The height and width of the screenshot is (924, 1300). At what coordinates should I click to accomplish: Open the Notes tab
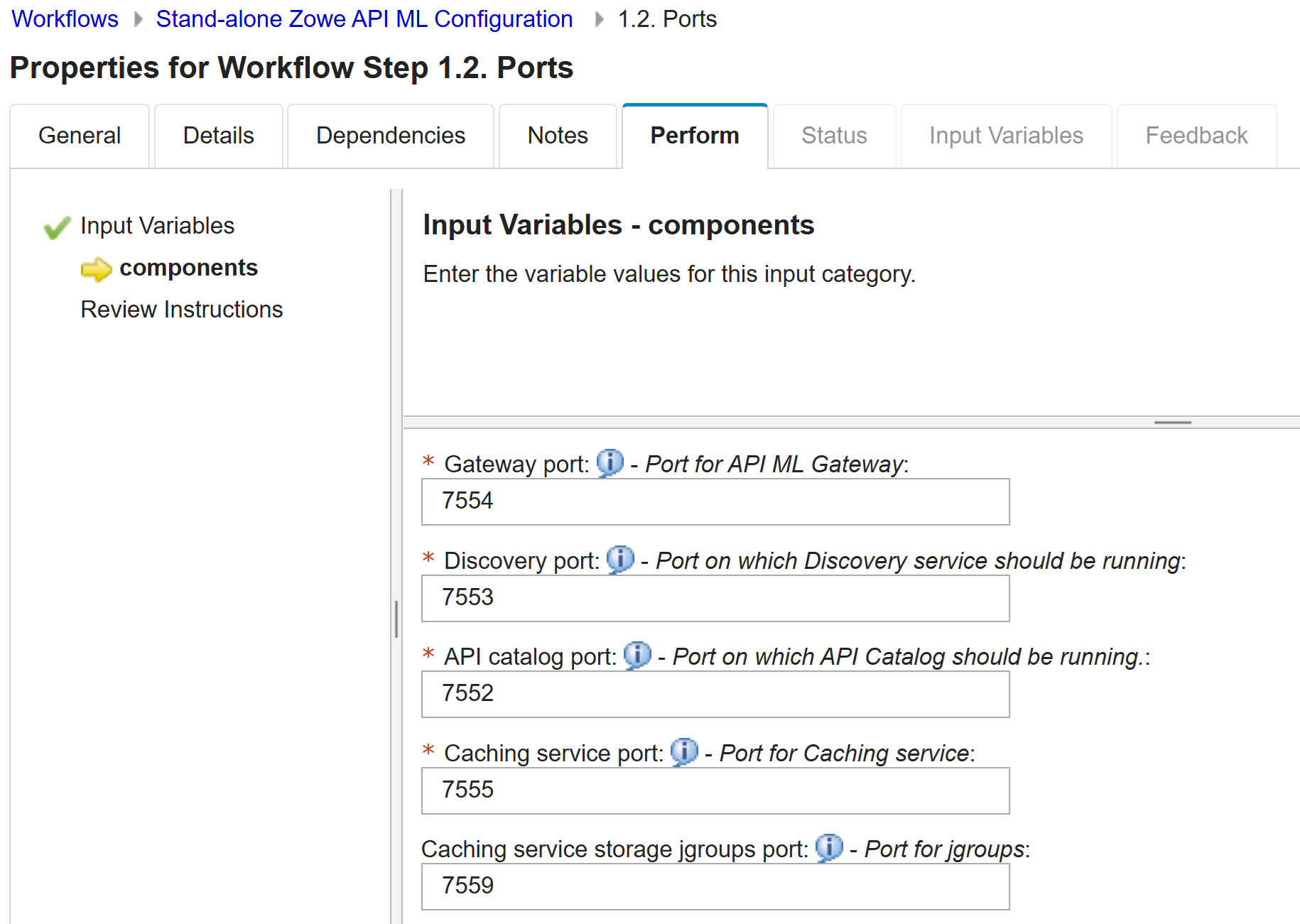point(558,135)
